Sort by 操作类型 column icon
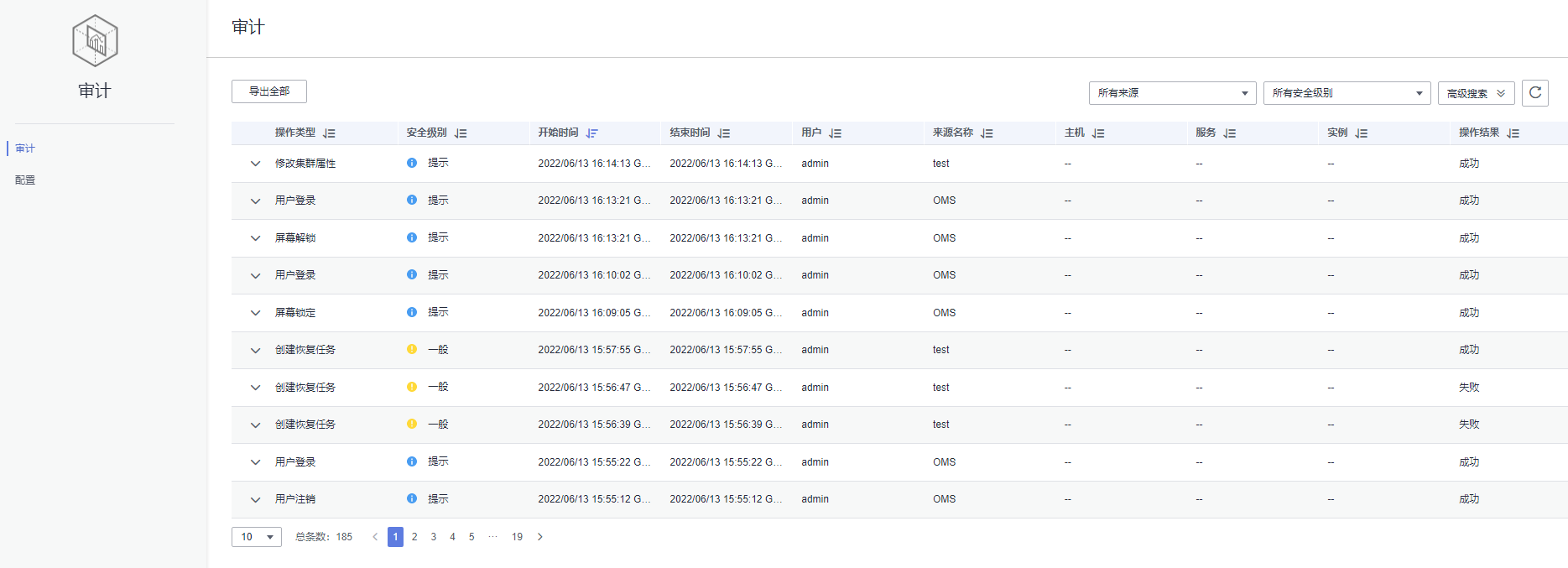 [x=329, y=133]
